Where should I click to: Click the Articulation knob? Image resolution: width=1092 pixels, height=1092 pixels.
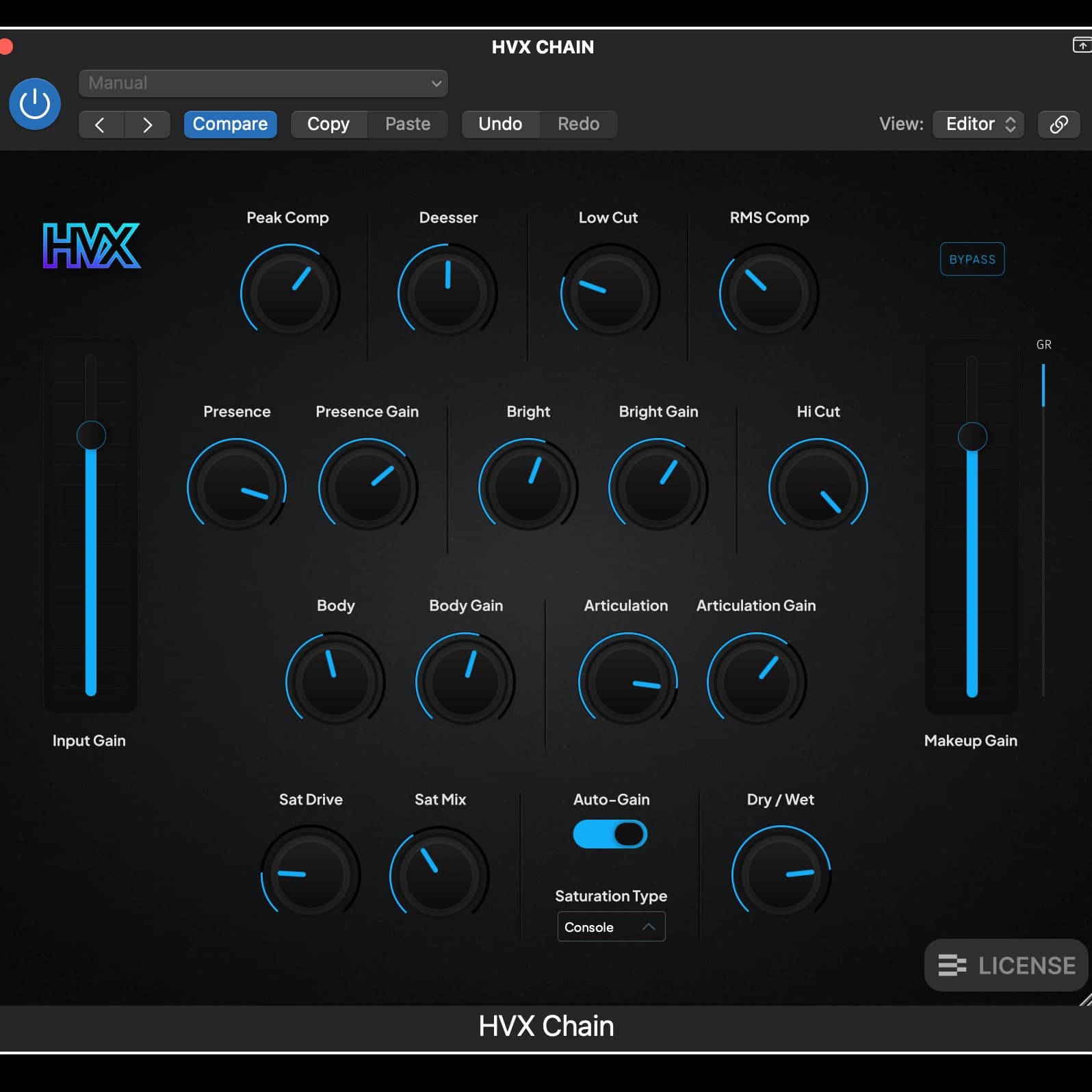click(x=628, y=681)
